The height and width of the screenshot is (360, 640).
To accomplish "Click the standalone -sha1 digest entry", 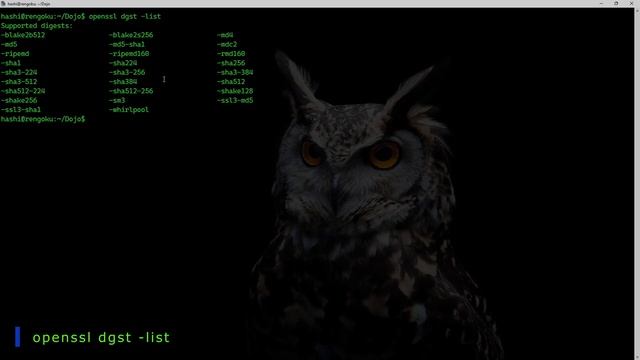I will 11,63.
